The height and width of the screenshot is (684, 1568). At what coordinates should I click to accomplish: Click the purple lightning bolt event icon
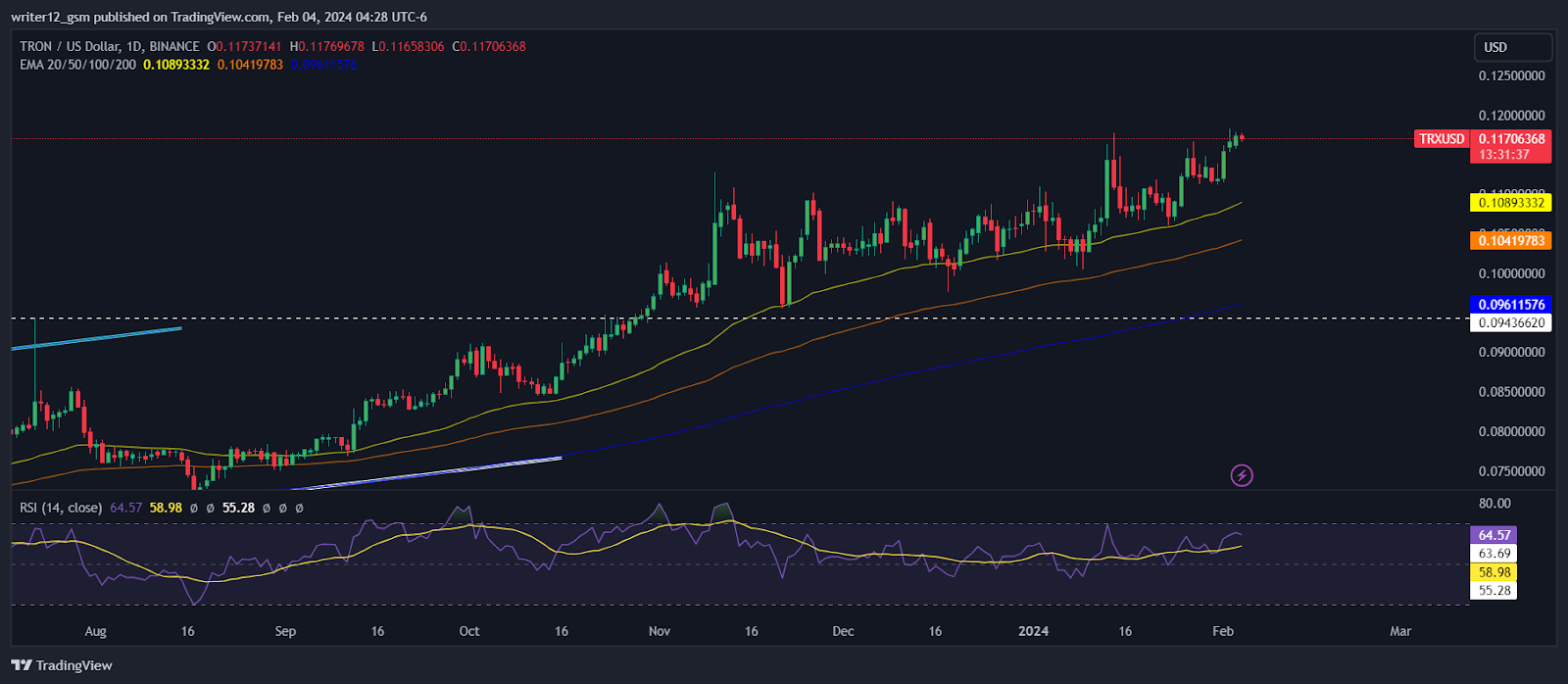tap(1242, 475)
